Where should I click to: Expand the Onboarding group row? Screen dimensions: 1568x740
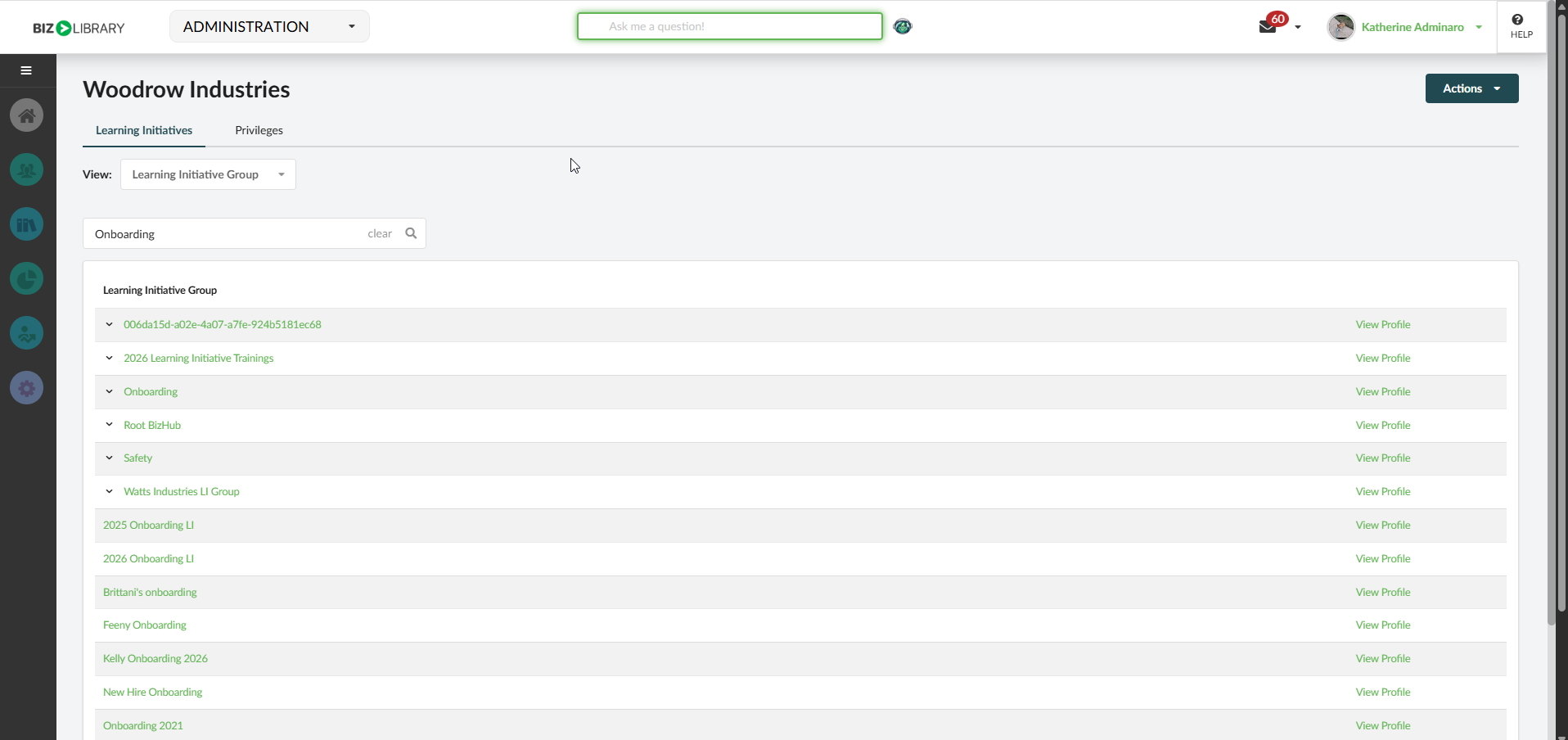tap(109, 391)
